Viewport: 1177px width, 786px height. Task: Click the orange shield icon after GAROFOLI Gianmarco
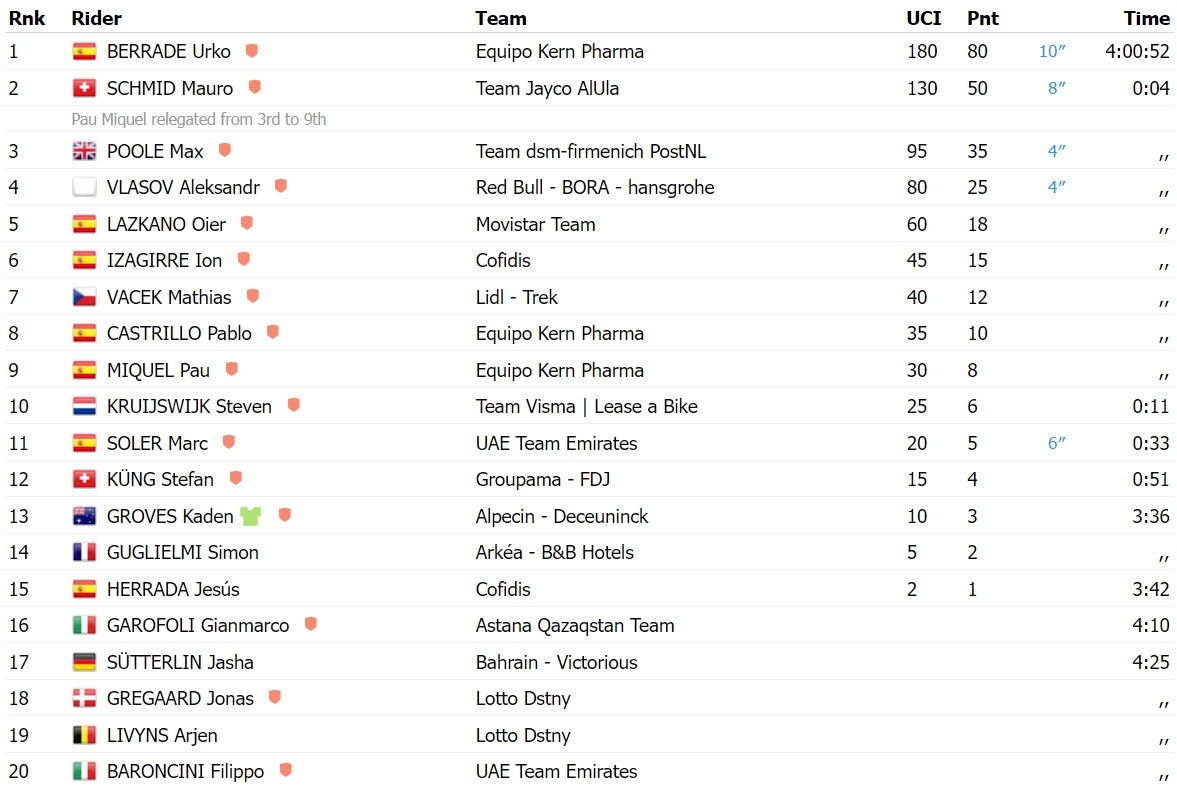click(x=311, y=624)
